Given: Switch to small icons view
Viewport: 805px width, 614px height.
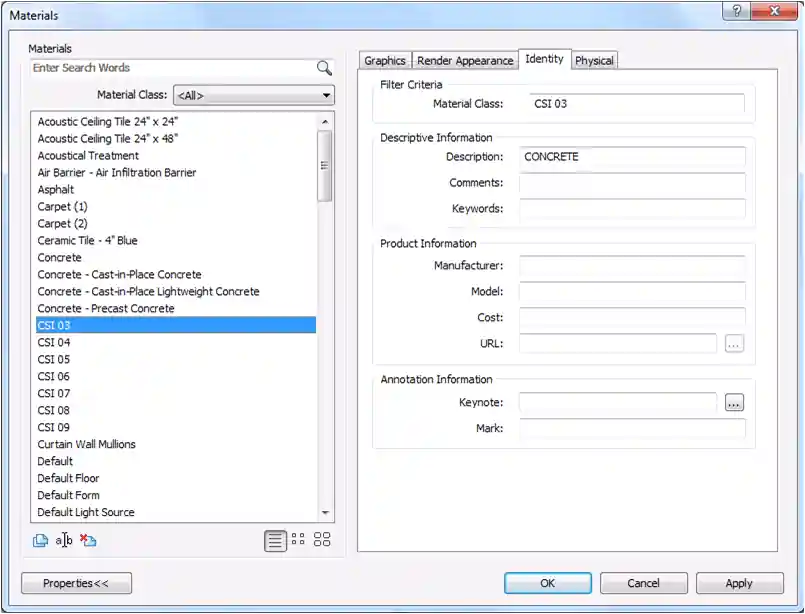Looking at the screenshot, I should pyautogui.click(x=298, y=540).
